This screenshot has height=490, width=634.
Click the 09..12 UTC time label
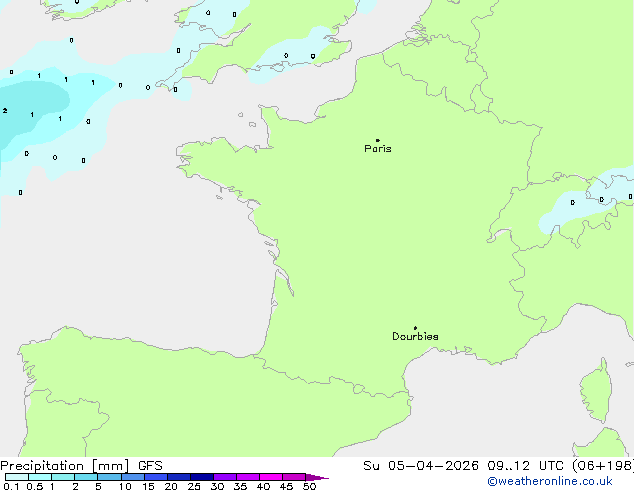tap(527, 466)
